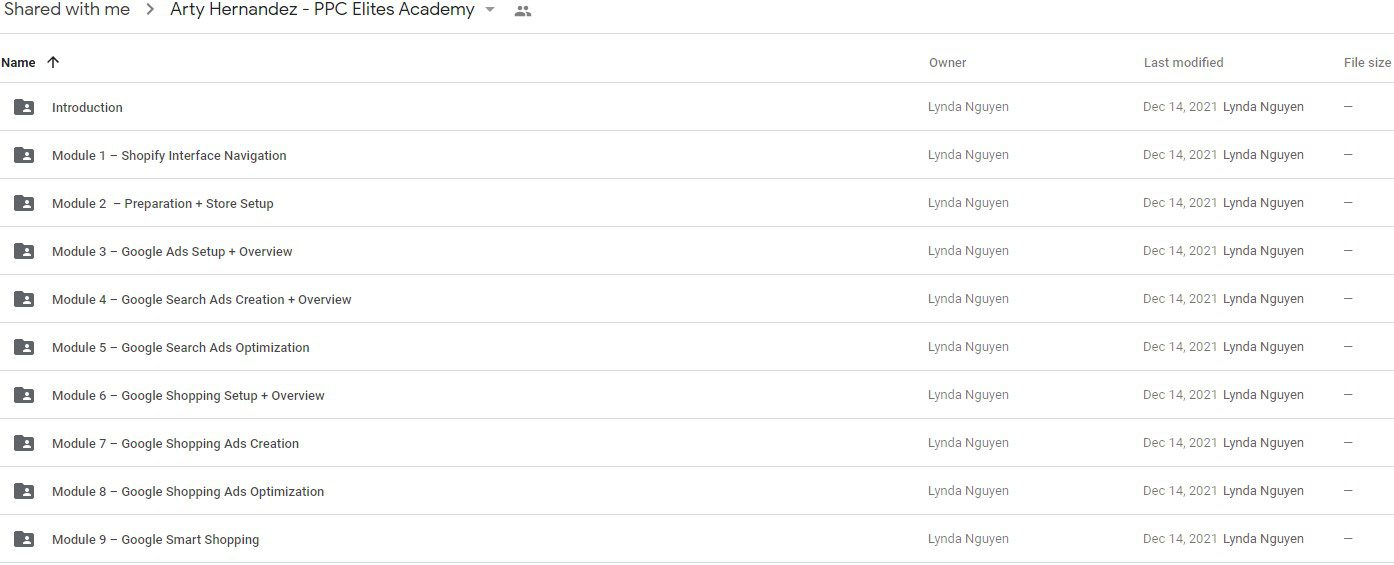Select Module 4 – Google Search Ads Creation row
This screenshot has width=1394, height=565.
697,299
